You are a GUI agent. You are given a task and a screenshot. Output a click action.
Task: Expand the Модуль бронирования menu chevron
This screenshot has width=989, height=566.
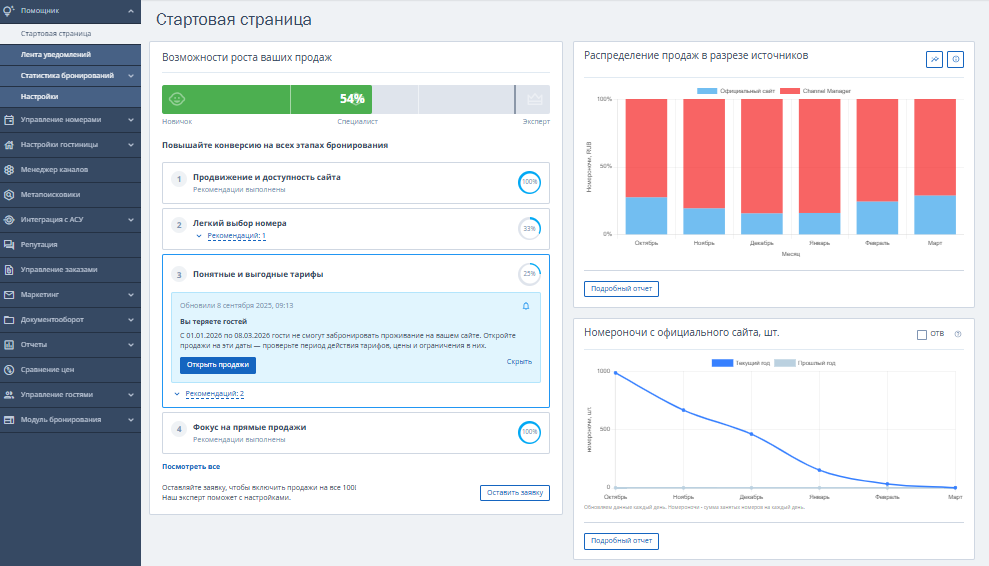[x=131, y=420]
